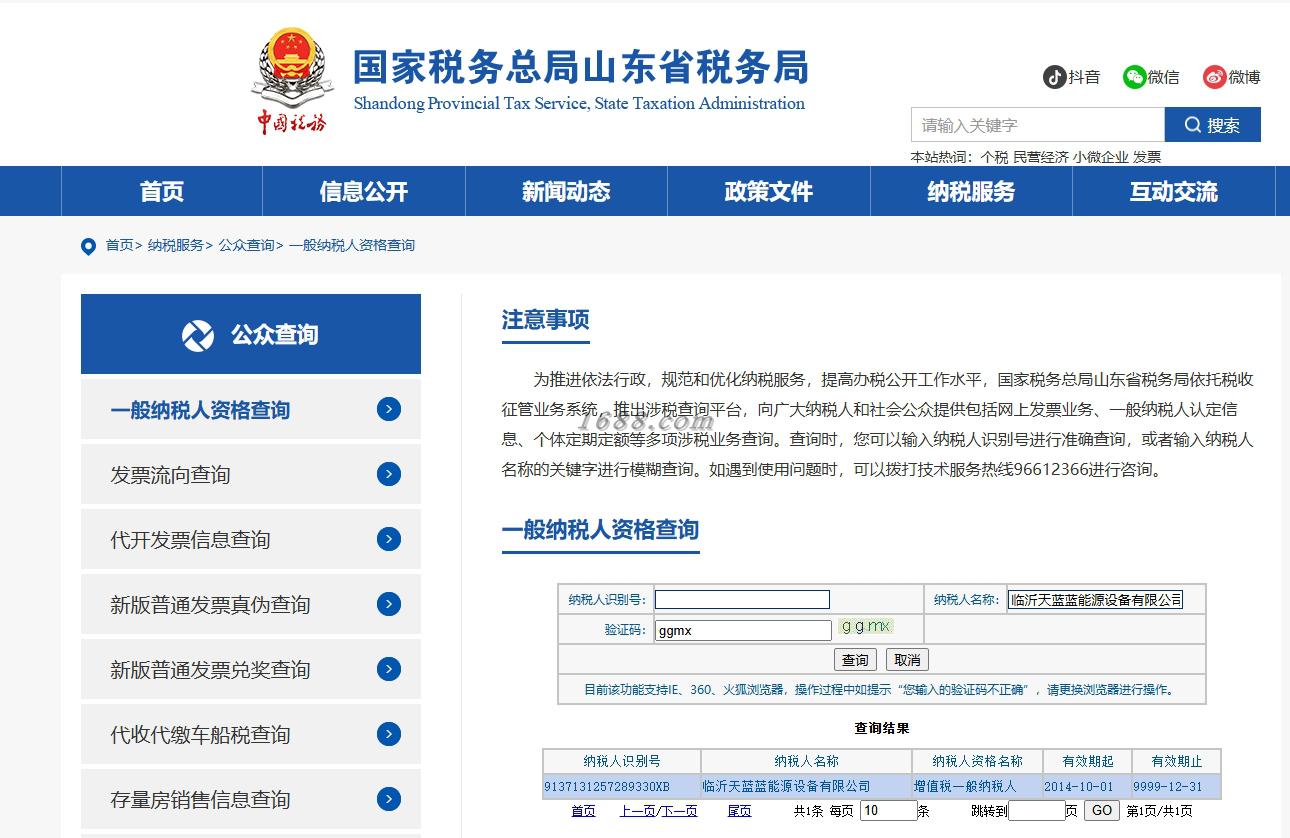
Task: Click arrow icon beside 新版普通发票兑奖查询
Action: click(x=389, y=669)
